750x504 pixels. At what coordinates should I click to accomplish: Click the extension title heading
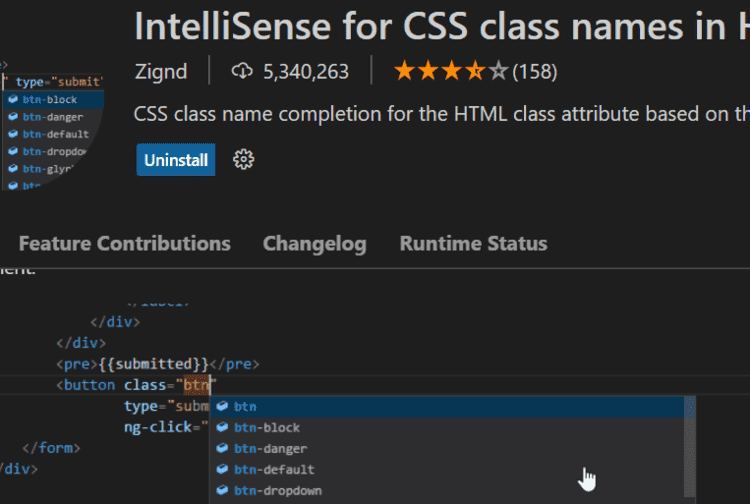441,26
